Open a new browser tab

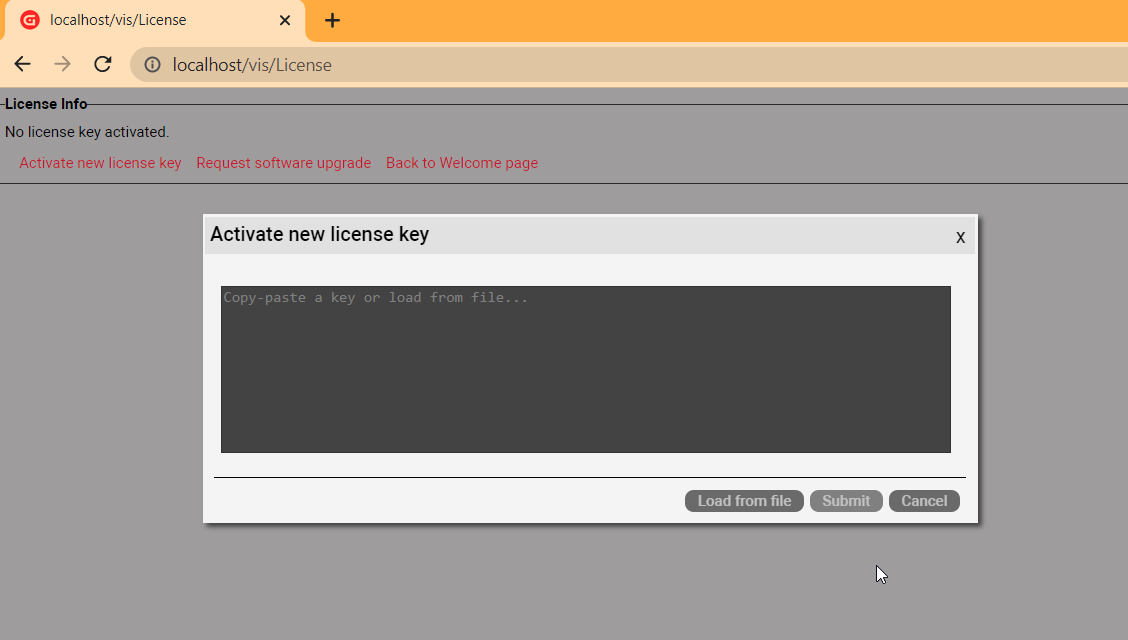[332, 20]
